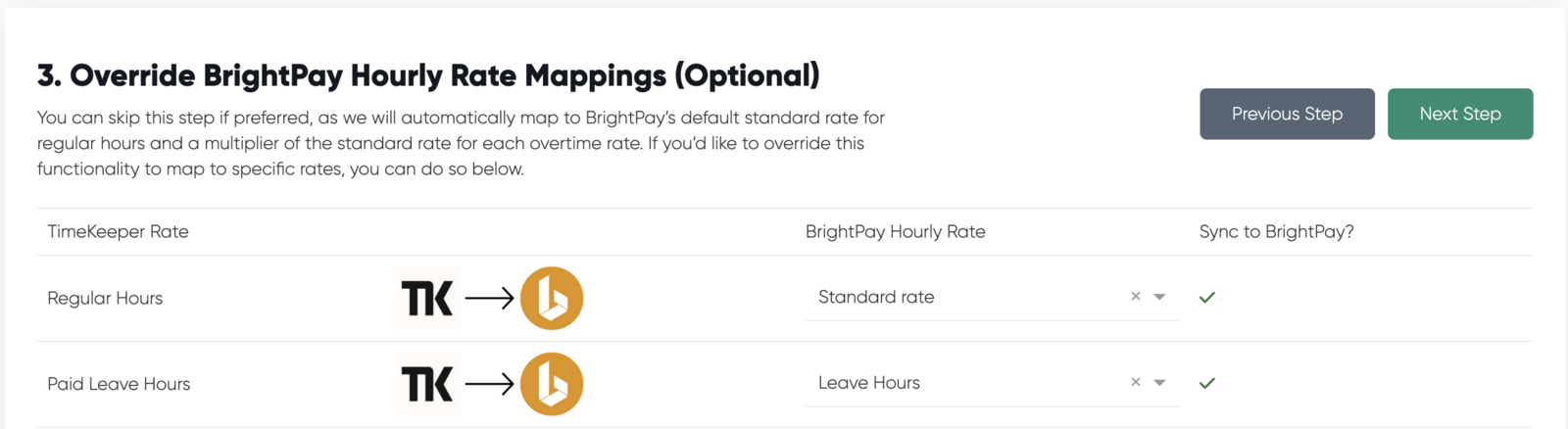Click the Sync to BrightPay? column header
Viewport: 1568px width, 429px height.
[1276, 231]
